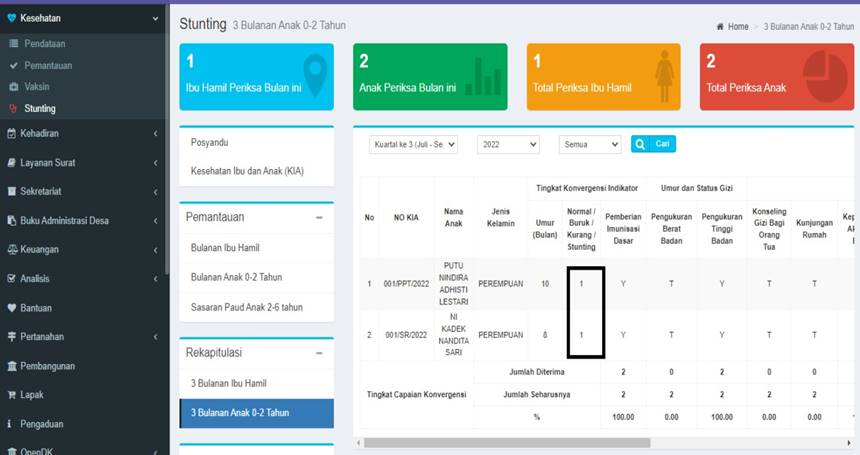Click the woman figure icon on orange card
This screenshot has width=860, height=455.
click(x=662, y=75)
